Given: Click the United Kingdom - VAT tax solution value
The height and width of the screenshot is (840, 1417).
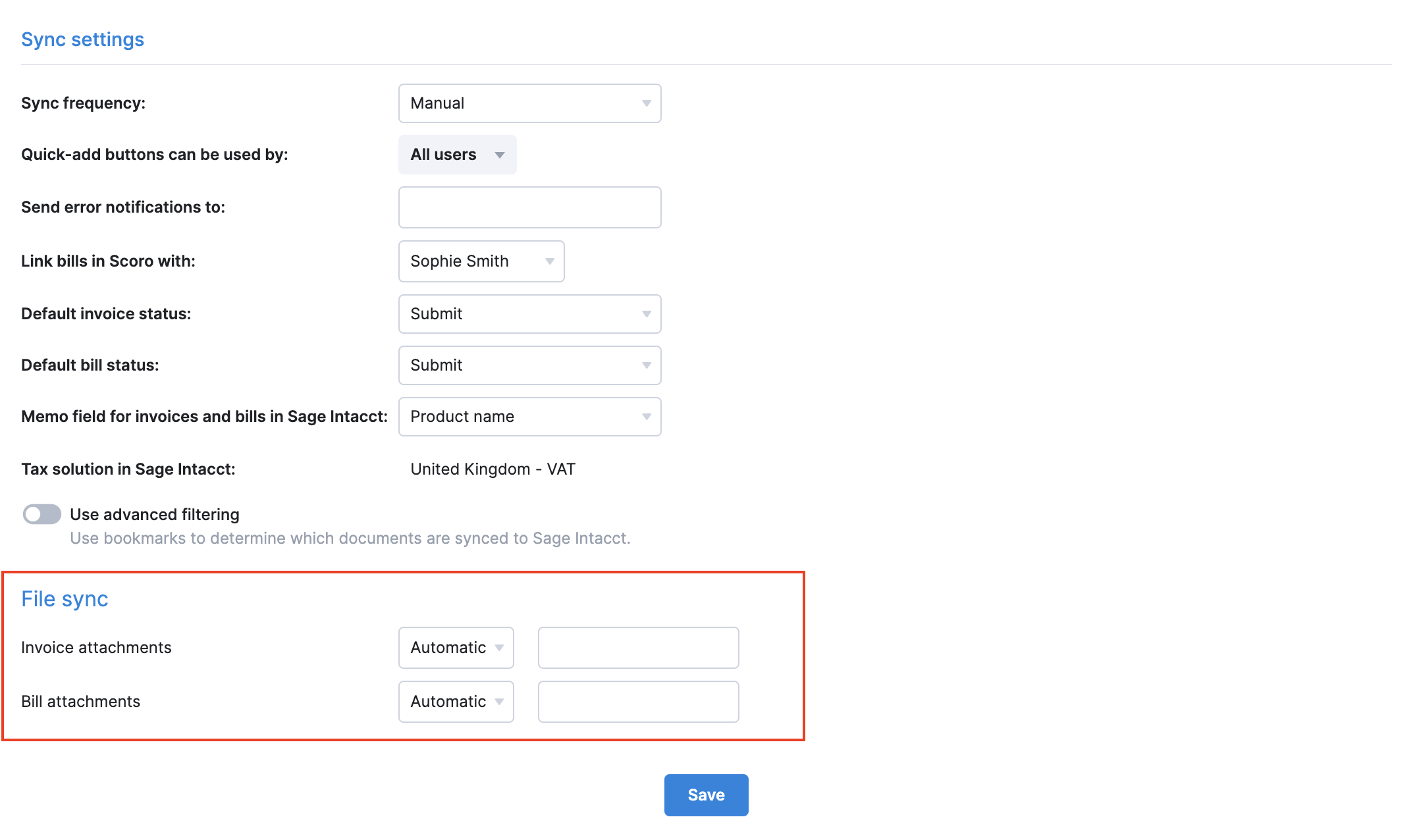Looking at the screenshot, I should pyautogui.click(x=493, y=469).
